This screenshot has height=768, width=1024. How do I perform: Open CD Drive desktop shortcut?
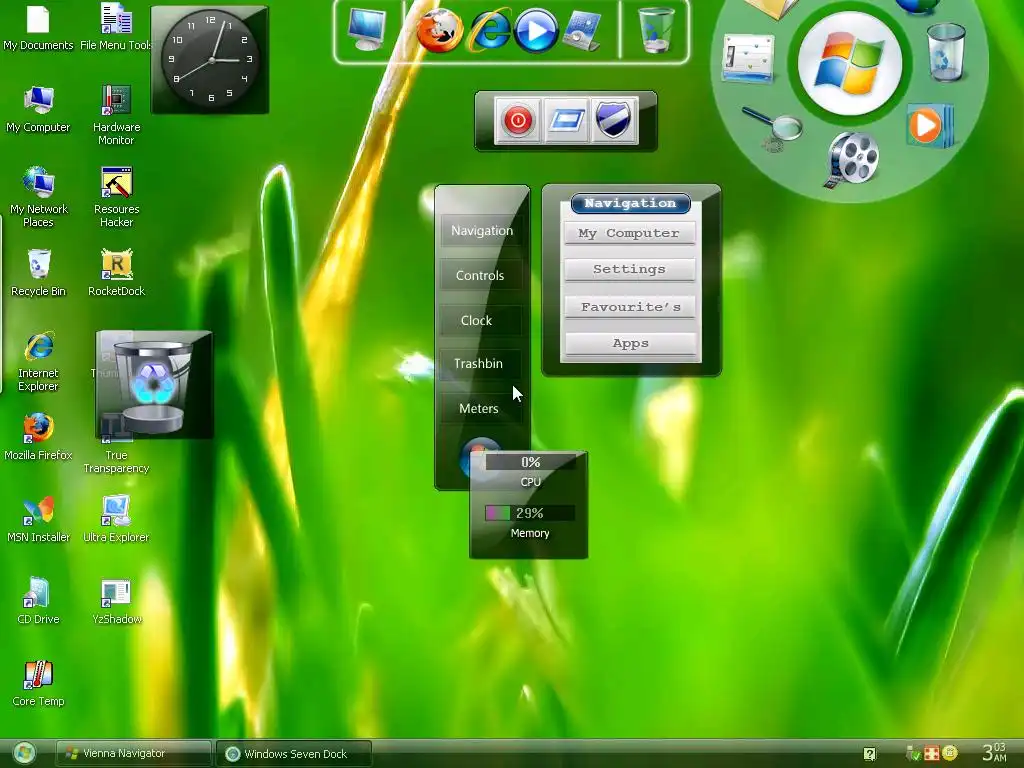click(38, 601)
